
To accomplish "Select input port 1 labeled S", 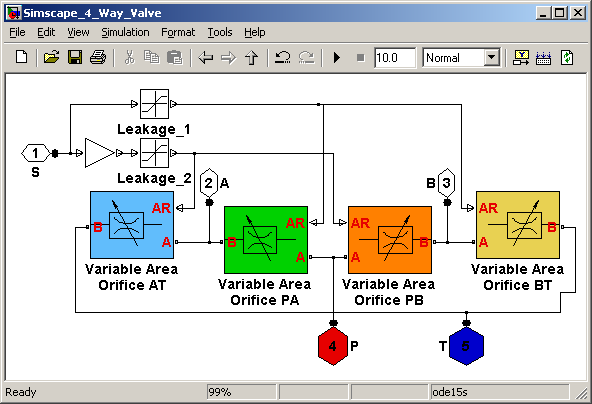I will [x=35, y=153].
